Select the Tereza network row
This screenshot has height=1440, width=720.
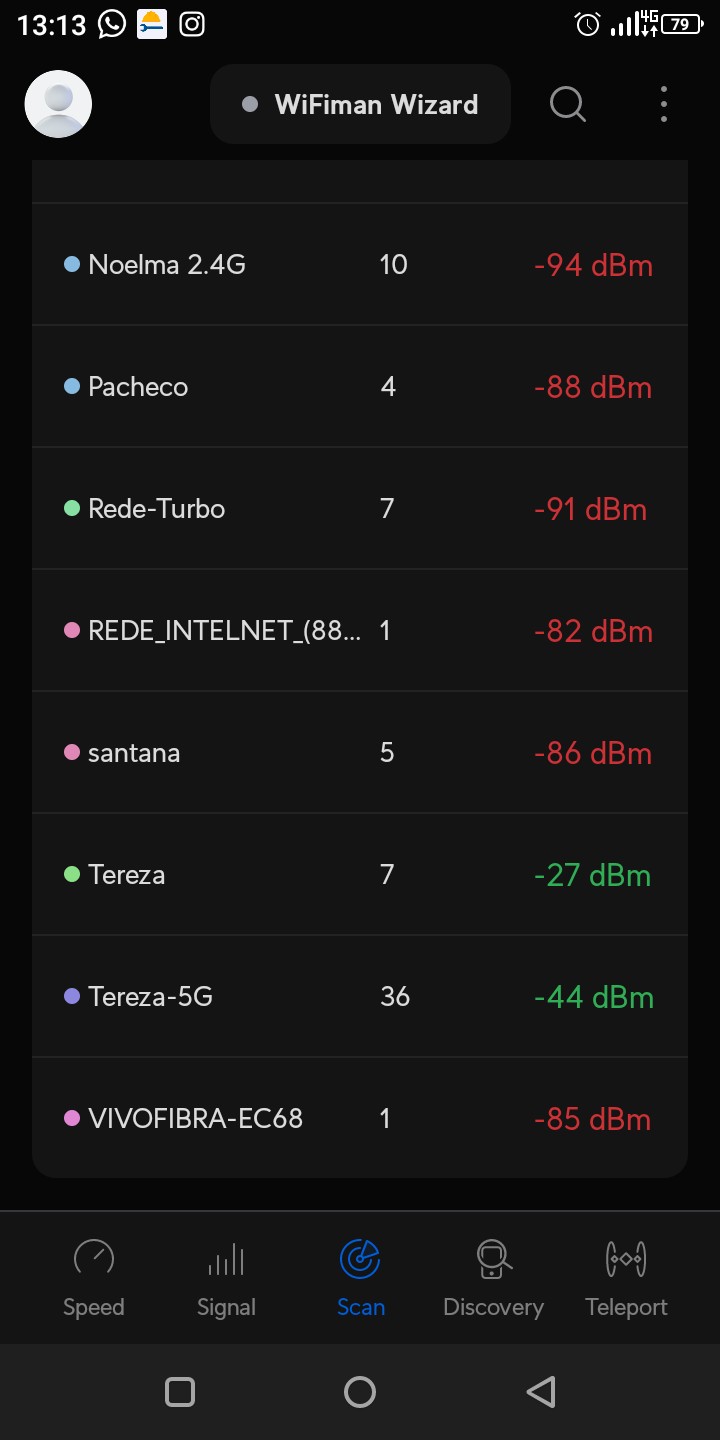click(360, 875)
